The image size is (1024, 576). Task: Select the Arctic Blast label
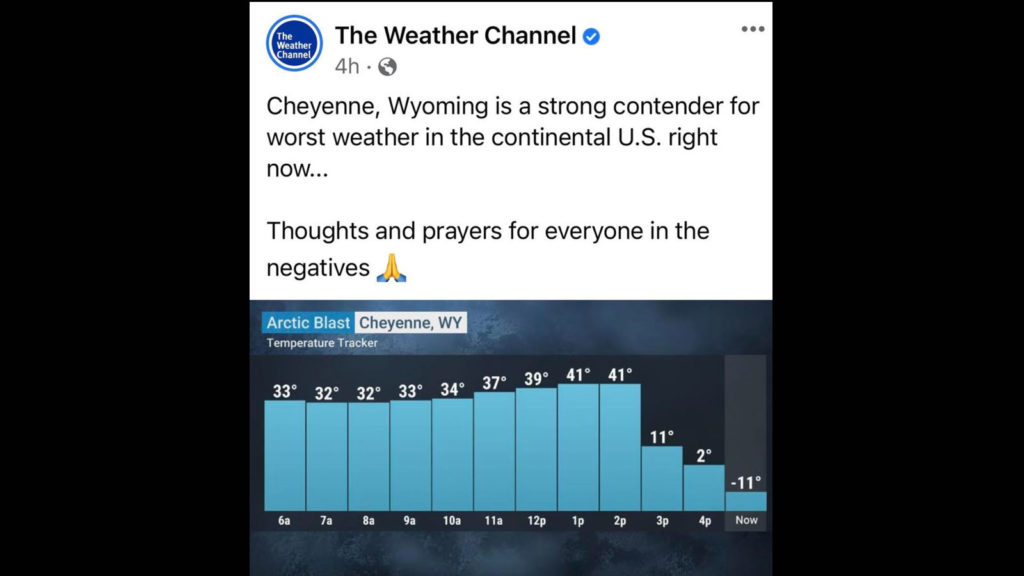(x=308, y=323)
